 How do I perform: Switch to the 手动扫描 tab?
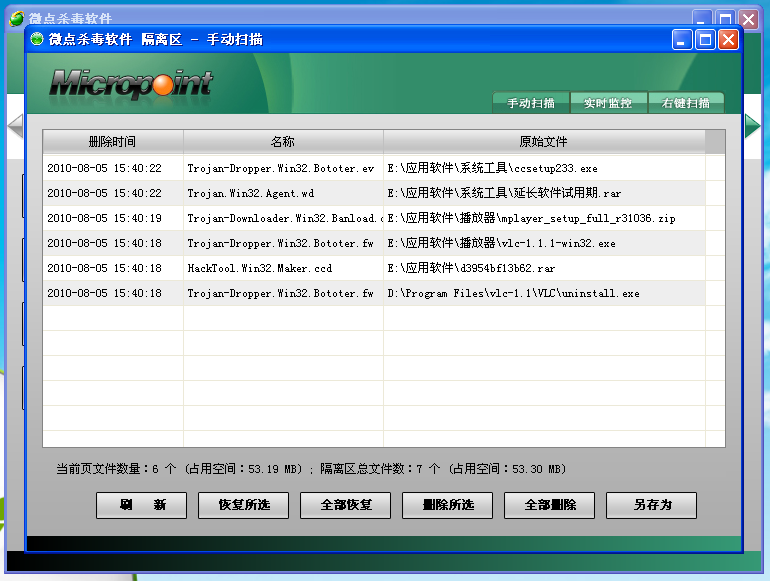[x=531, y=103]
